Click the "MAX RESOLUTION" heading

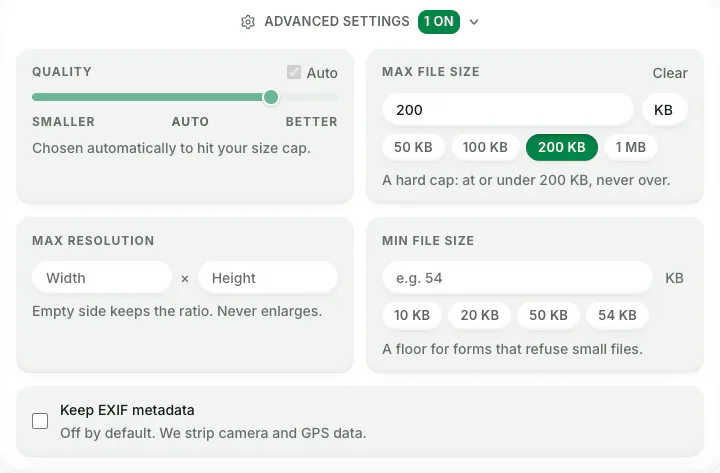pos(93,241)
